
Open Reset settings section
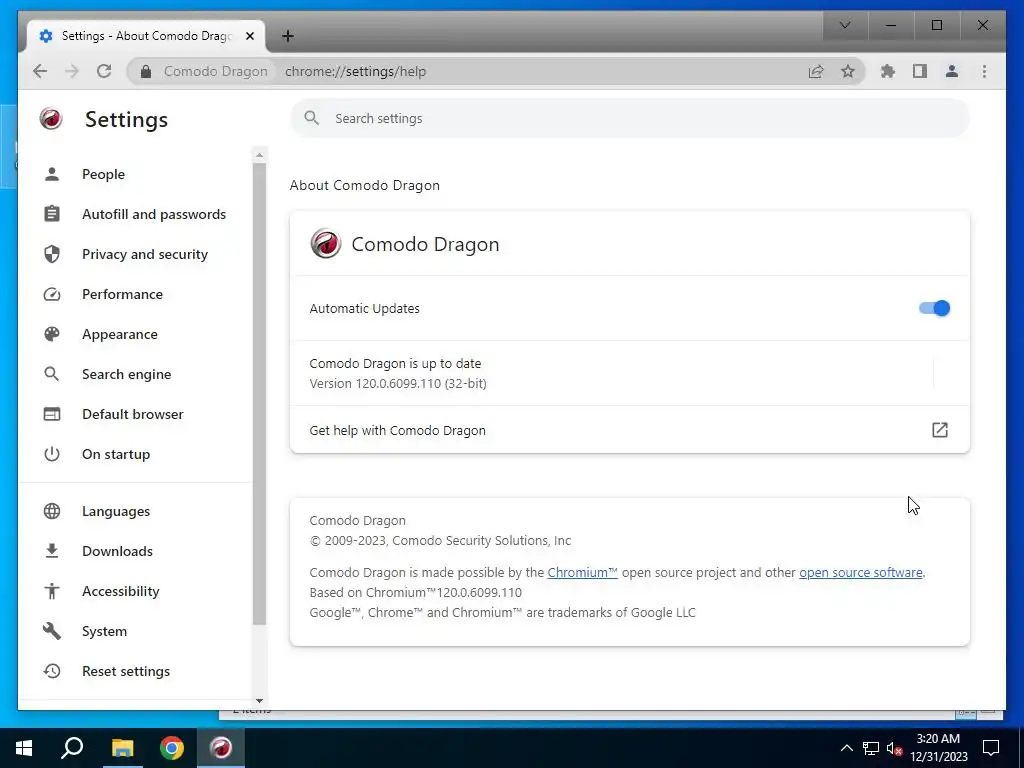tap(135, 671)
